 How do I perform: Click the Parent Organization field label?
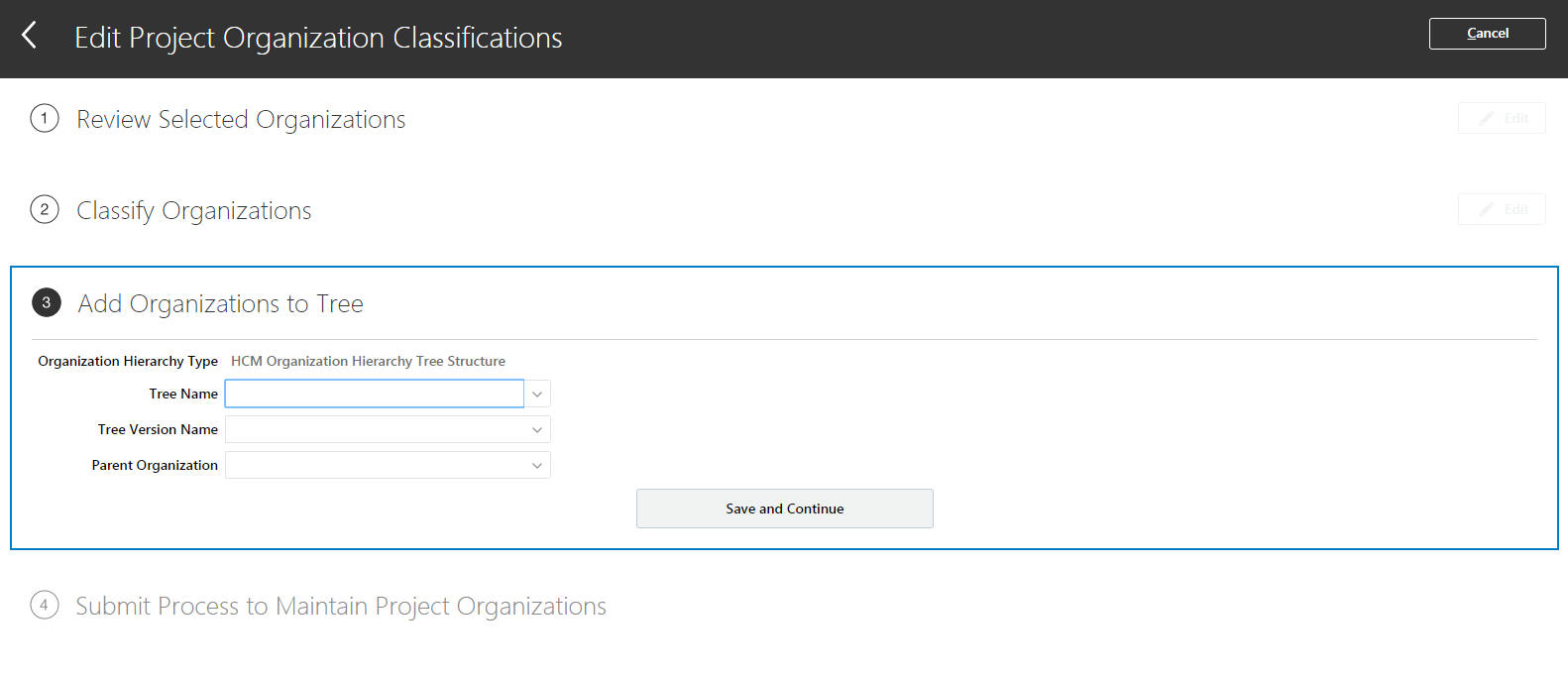point(155,465)
